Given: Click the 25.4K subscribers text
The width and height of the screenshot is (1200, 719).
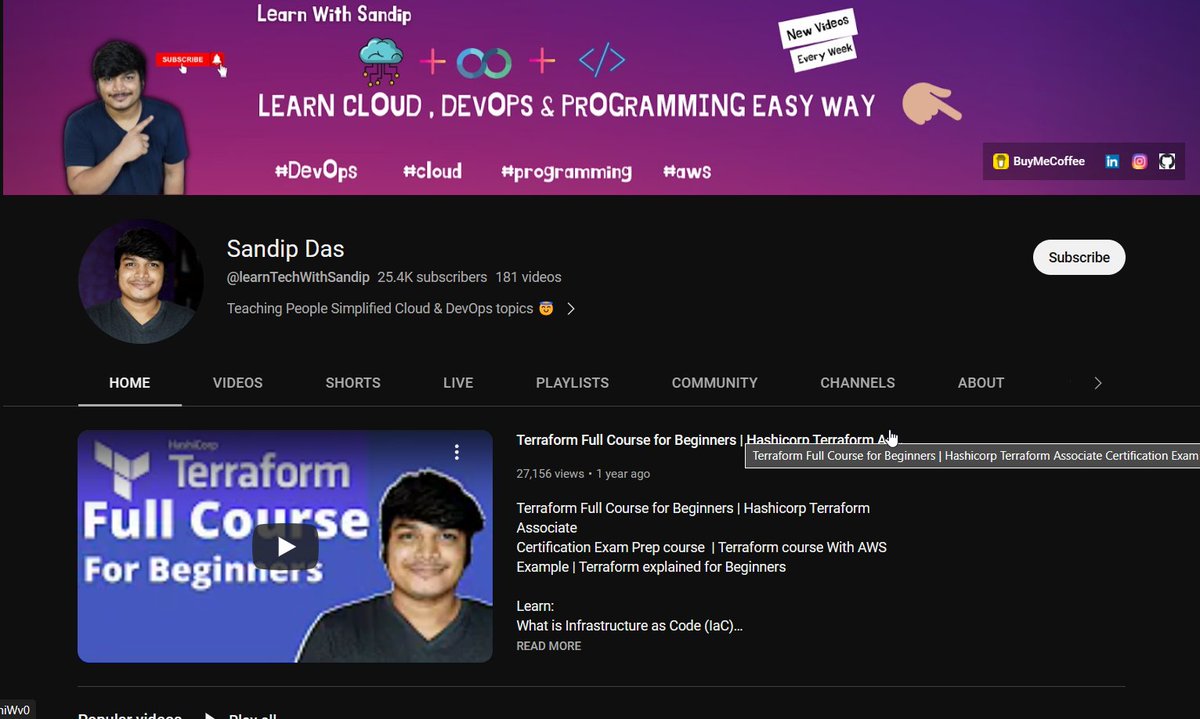Looking at the screenshot, I should pyautogui.click(x=432, y=277).
